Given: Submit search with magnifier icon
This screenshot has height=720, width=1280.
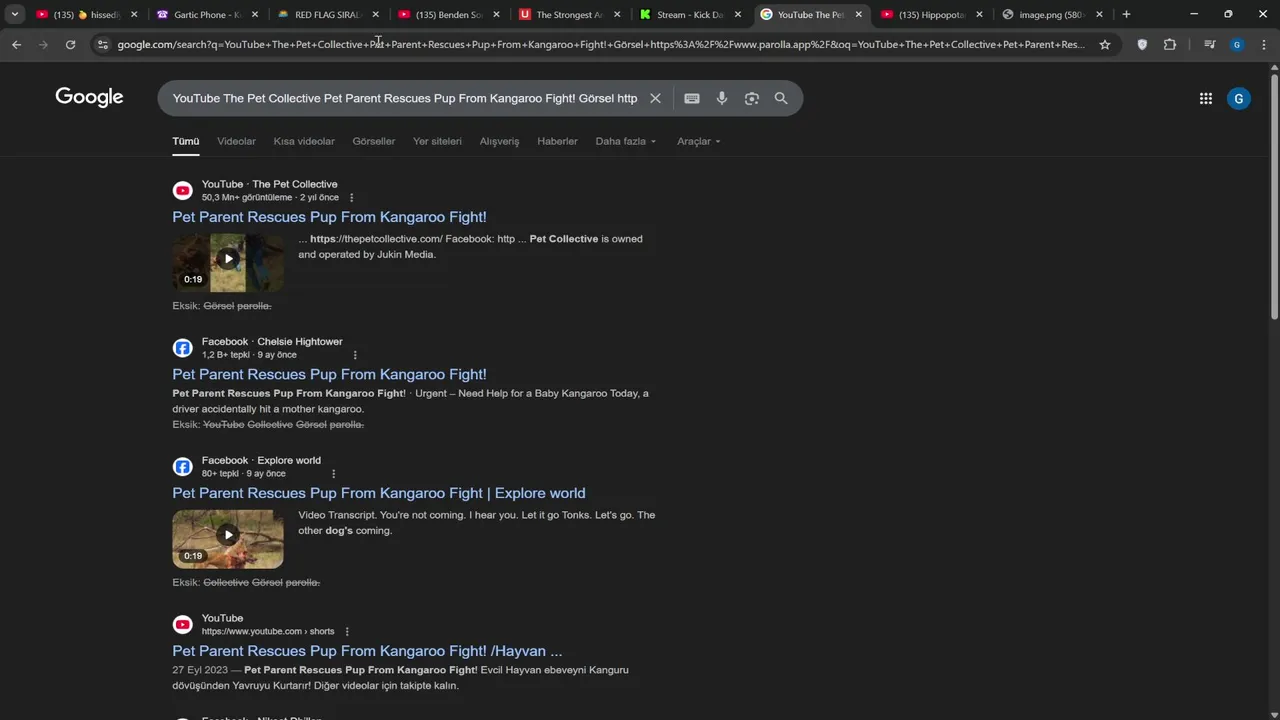Looking at the screenshot, I should (x=781, y=98).
